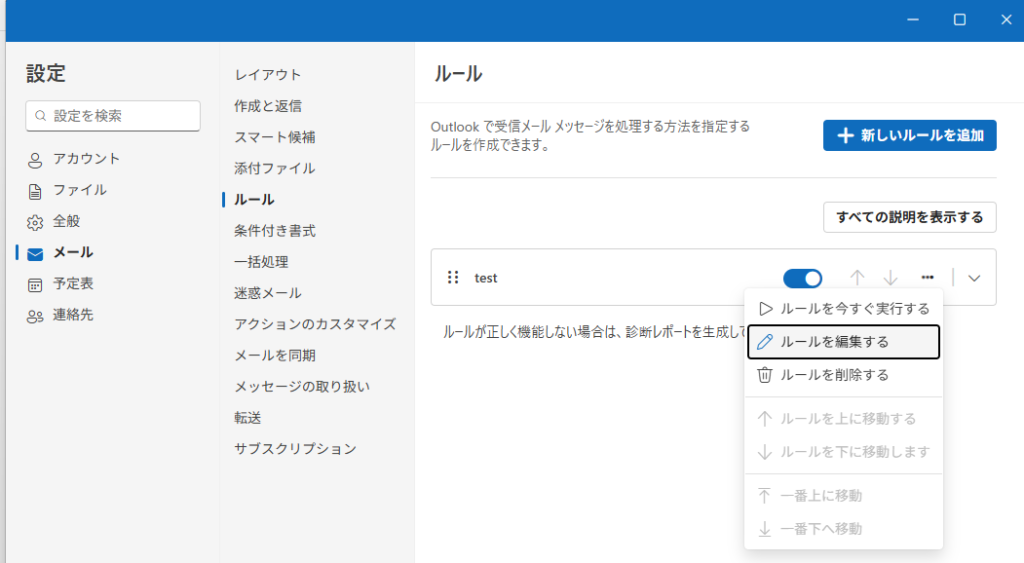The height and width of the screenshot is (563, 1024).
Task: Open 条件付き書式 settings page
Action: click(x=275, y=231)
